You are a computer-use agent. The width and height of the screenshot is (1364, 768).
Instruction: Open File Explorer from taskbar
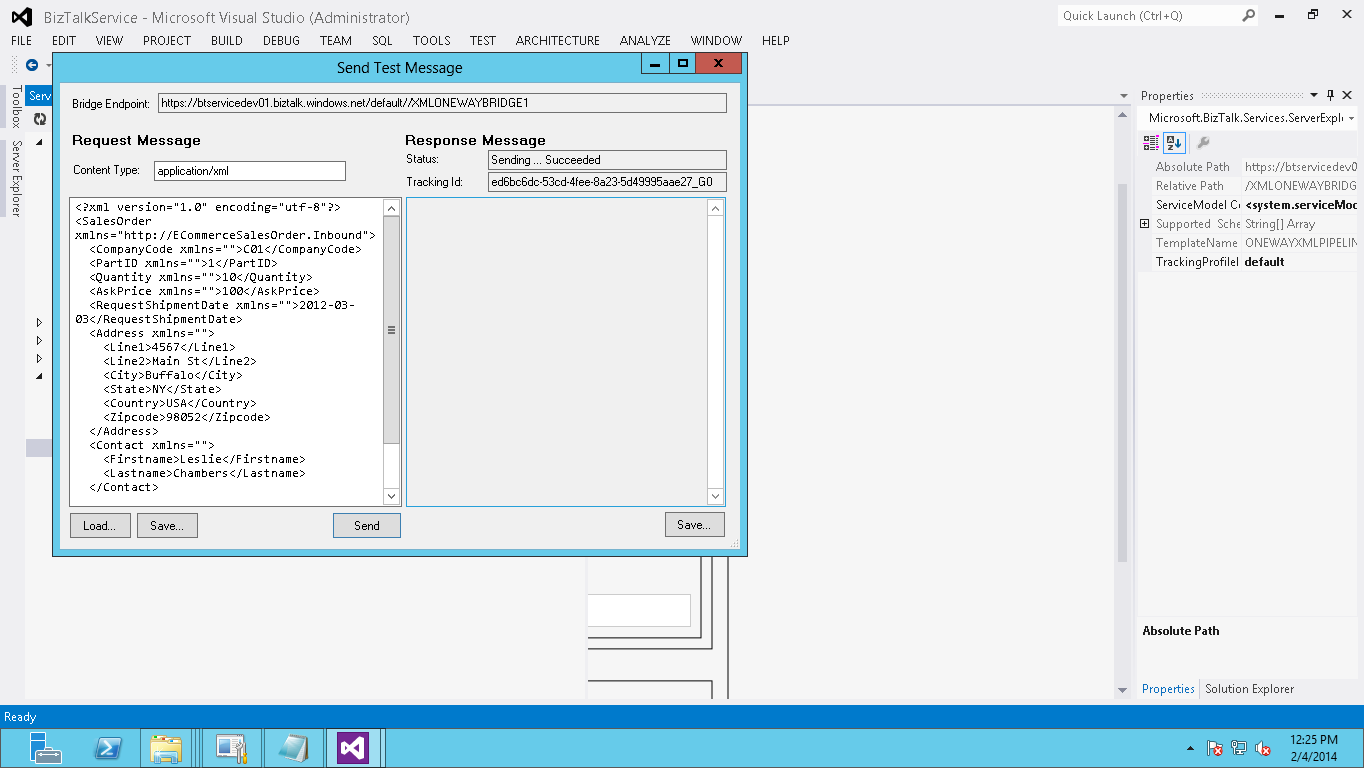[166, 748]
